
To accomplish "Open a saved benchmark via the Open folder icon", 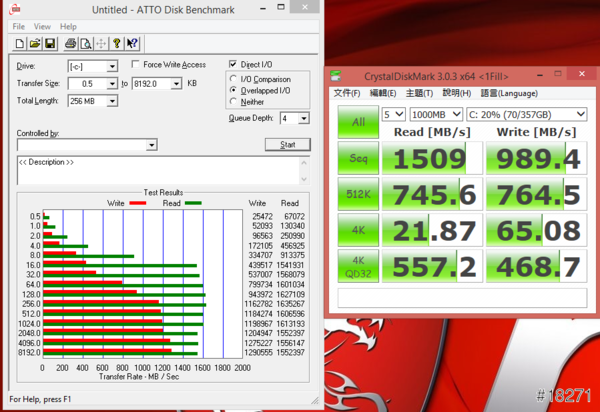I will point(35,43).
